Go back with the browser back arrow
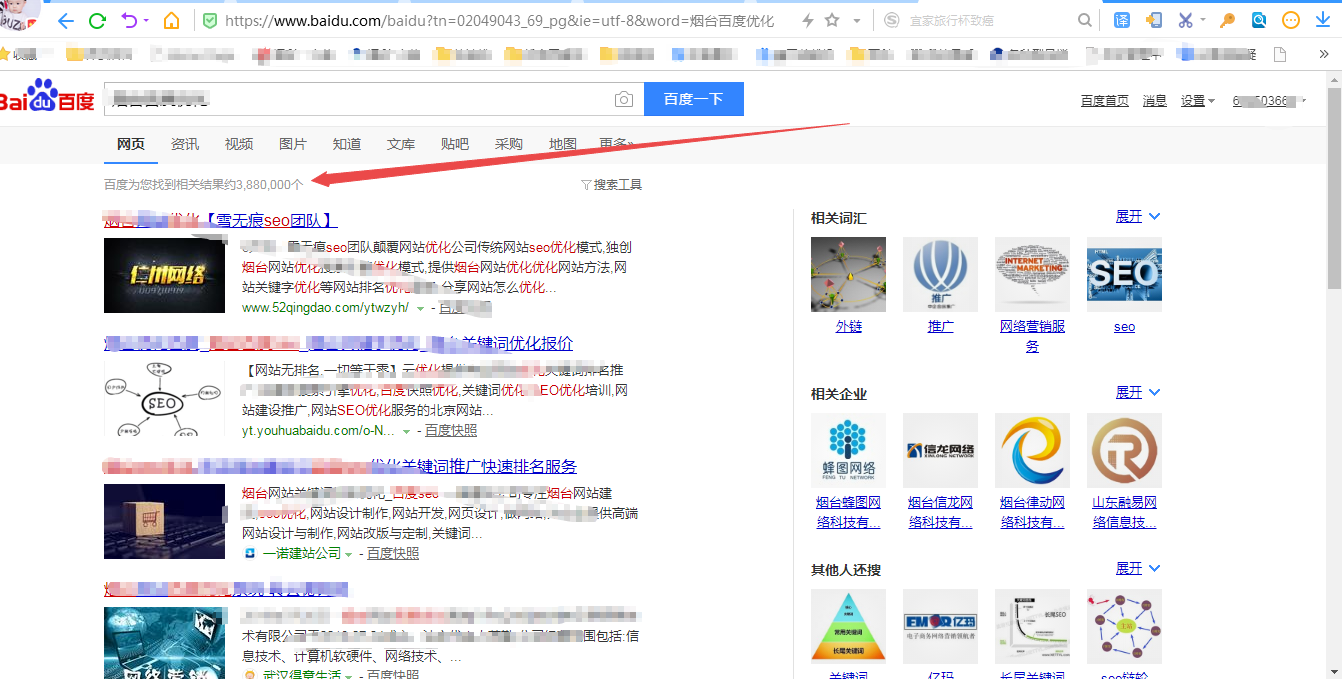 [65, 20]
